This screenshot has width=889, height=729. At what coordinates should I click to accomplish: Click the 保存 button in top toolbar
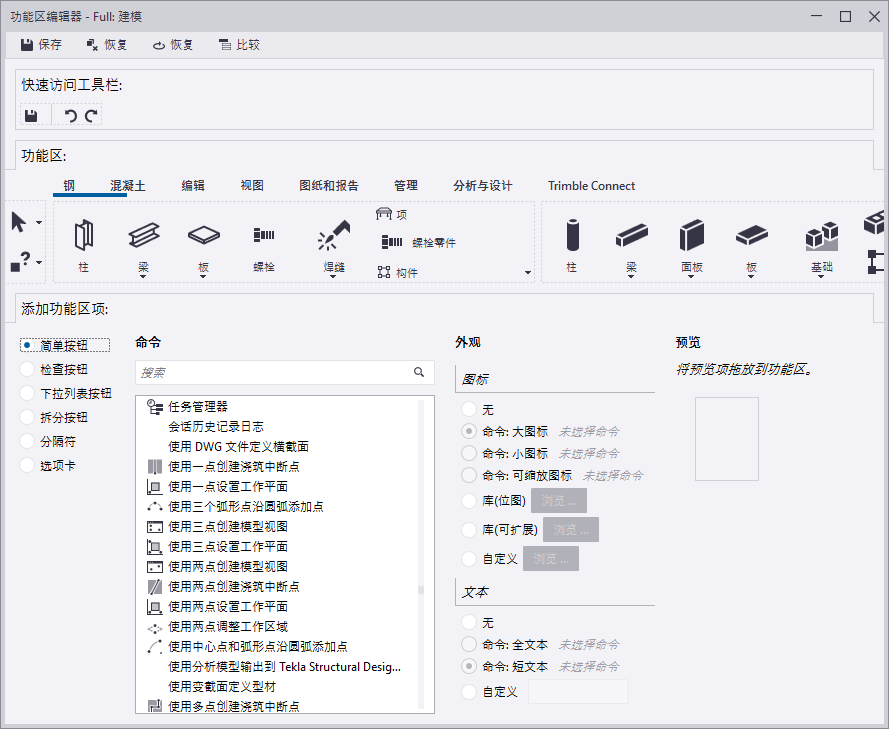41,45
